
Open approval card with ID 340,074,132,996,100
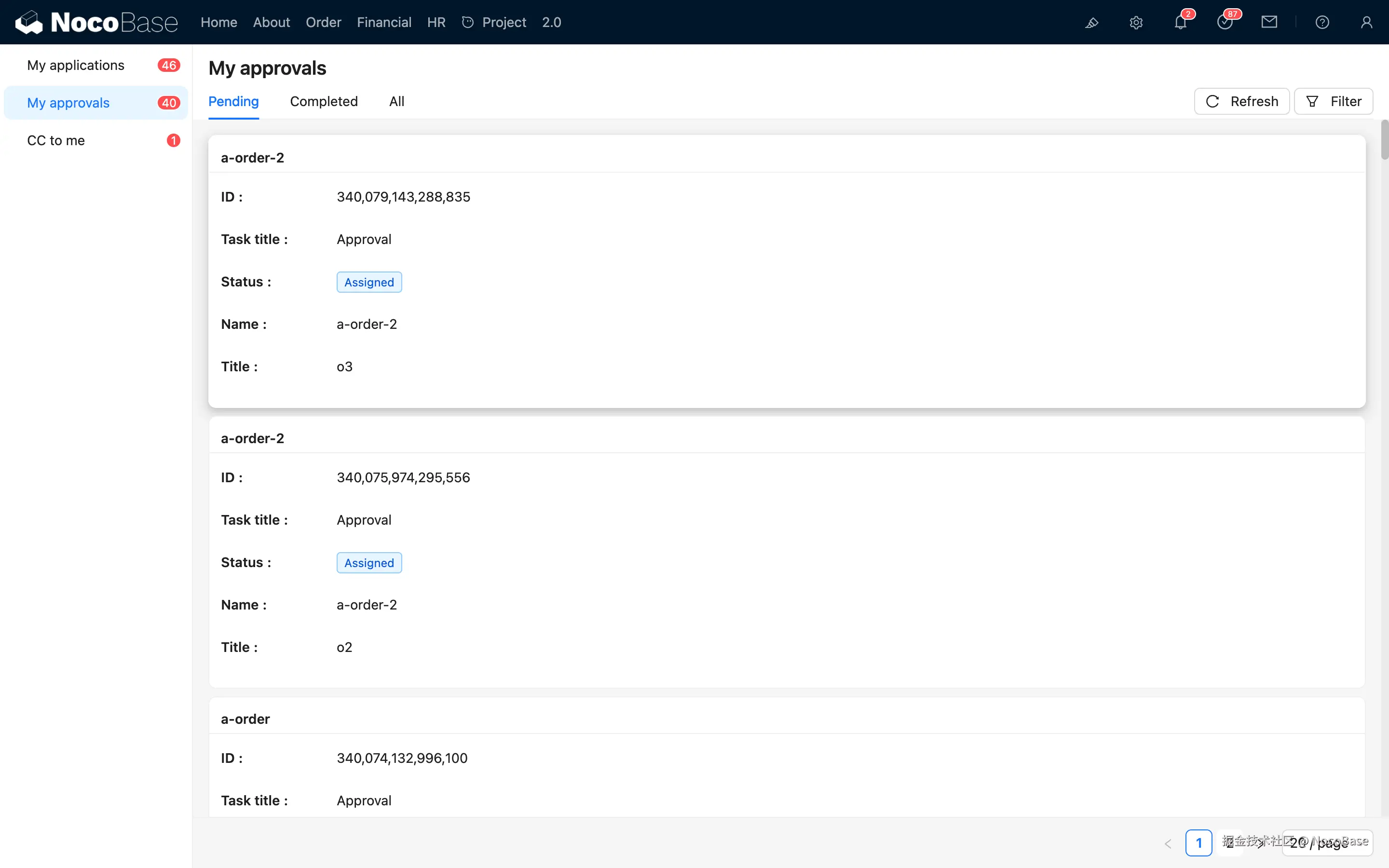coord(787,757)
